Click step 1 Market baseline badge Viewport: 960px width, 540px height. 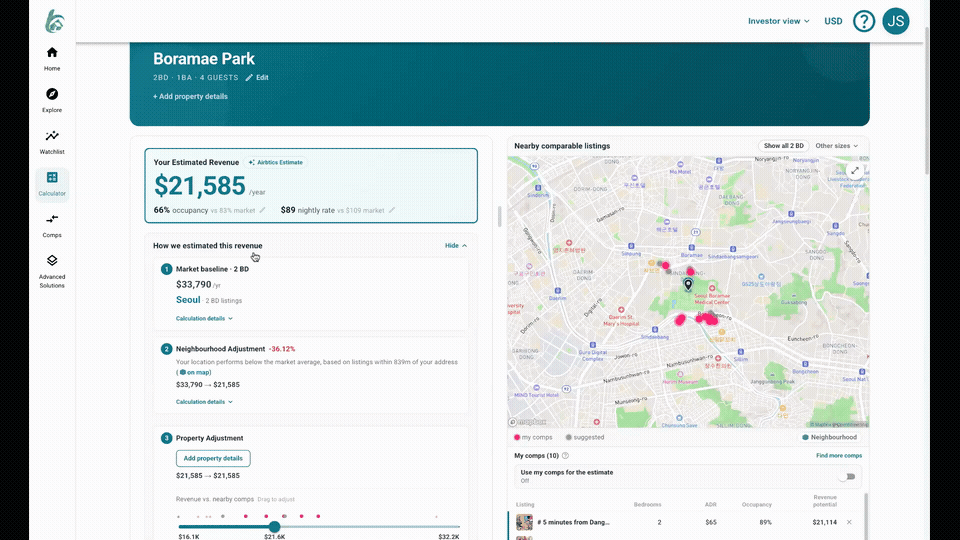click(x=167, y=269)
